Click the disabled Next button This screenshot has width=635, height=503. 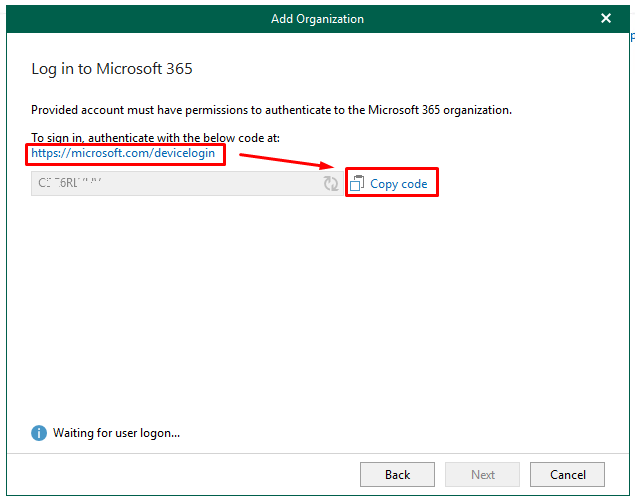point(482,474)
